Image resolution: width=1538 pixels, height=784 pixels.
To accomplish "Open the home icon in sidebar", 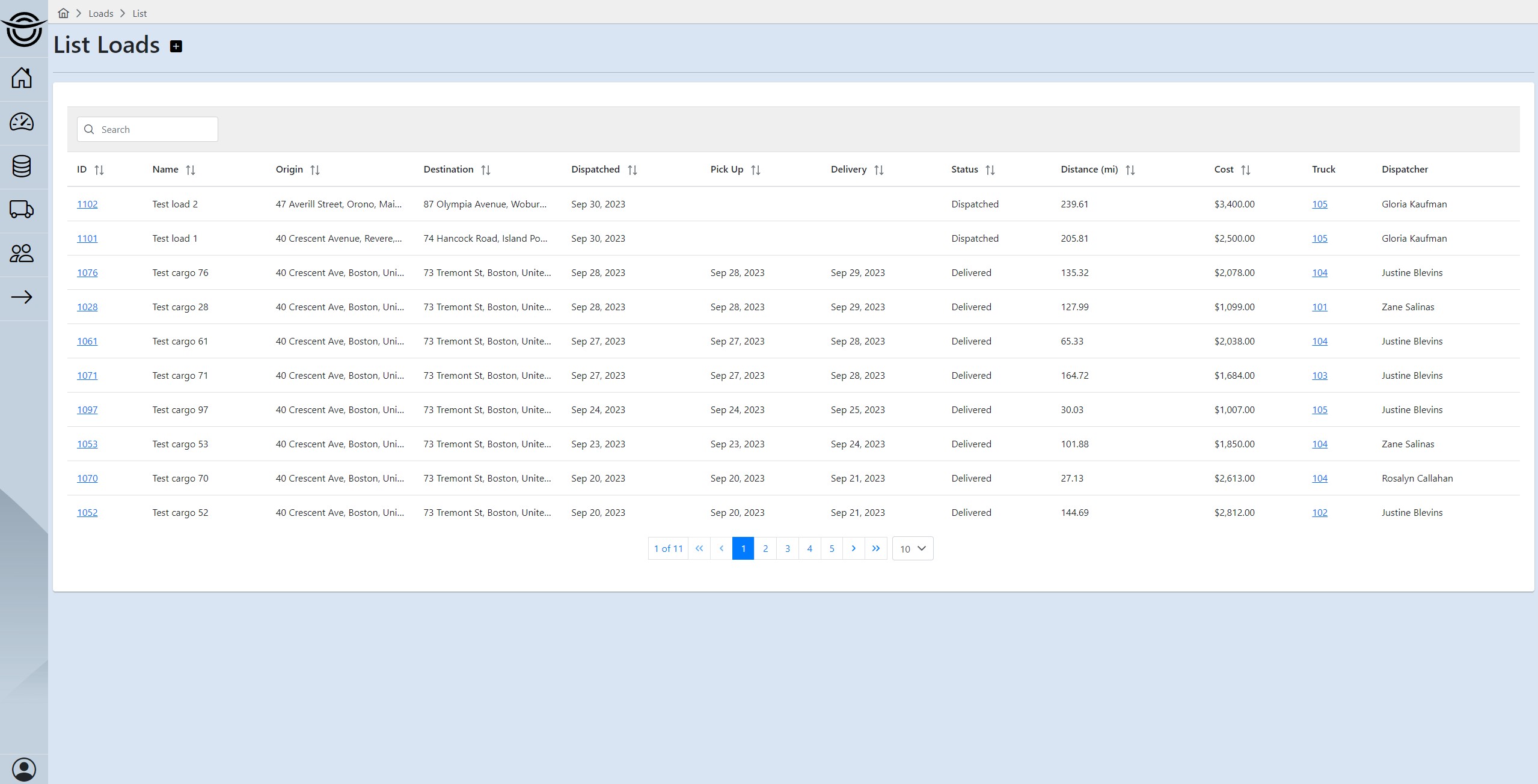I will [x=22, y=78].
